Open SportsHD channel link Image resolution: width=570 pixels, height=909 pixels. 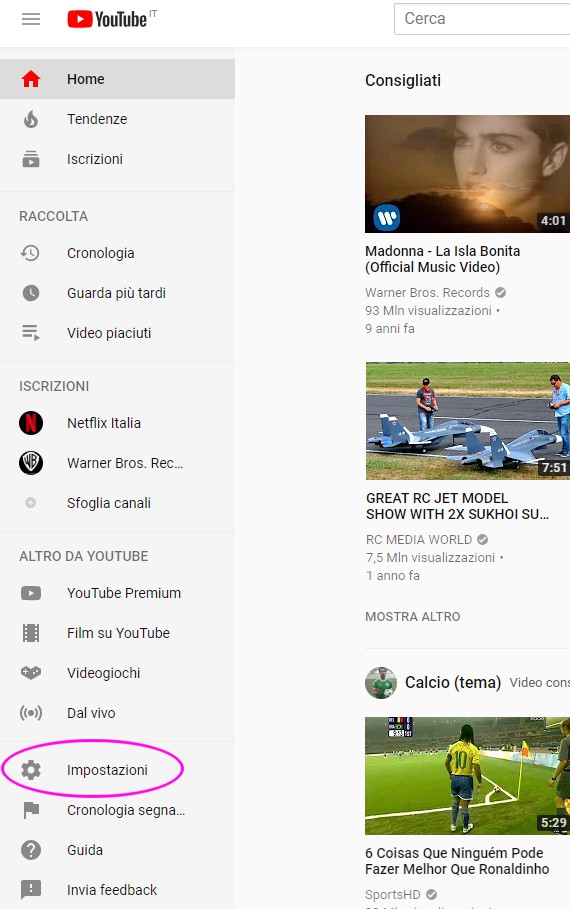[x=393, y=895]
